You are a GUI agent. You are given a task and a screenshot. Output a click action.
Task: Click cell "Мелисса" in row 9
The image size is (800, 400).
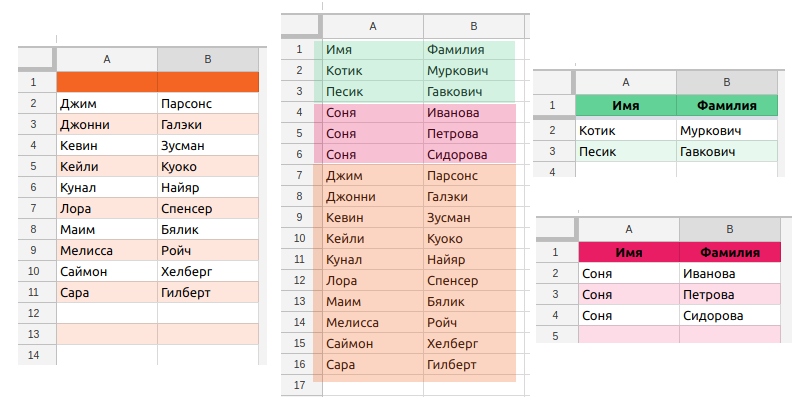click(86, 250)
